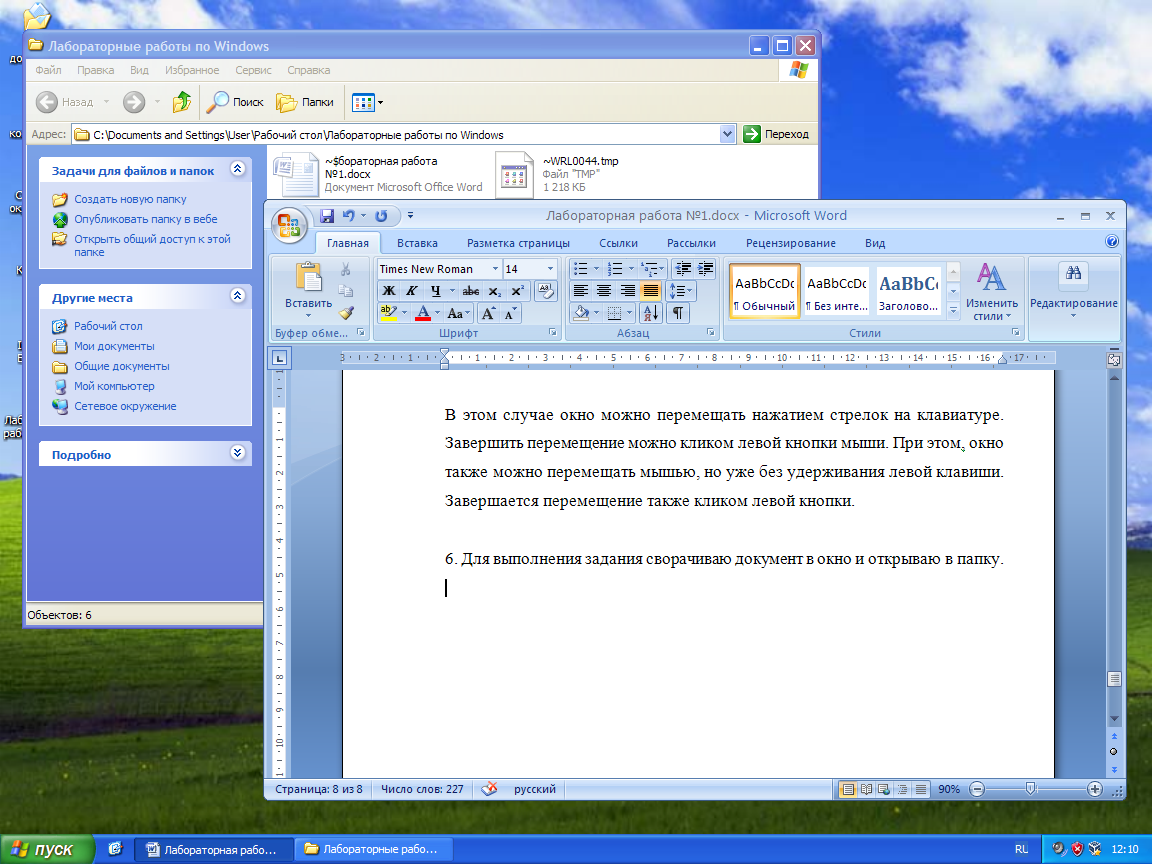Toggle the ruler display button
1152x864 pixels.
coord(1115,360)
